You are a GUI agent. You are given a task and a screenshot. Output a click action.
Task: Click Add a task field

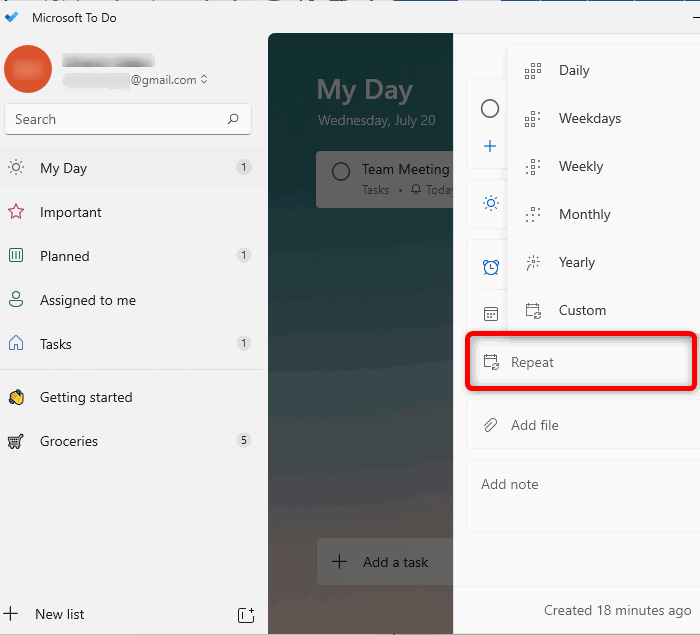(385, 562)
